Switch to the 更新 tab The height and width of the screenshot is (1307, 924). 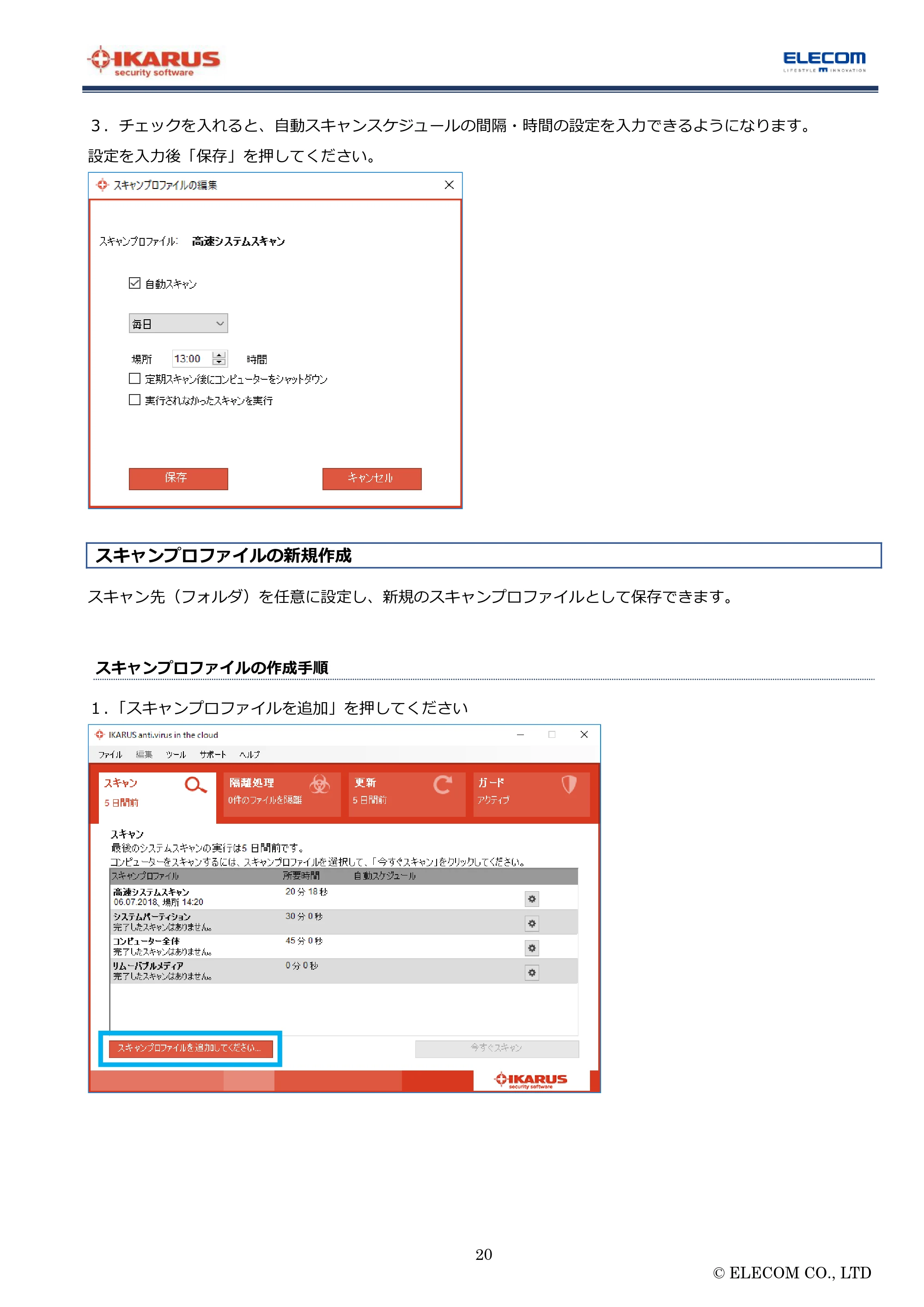click(407, 794)
